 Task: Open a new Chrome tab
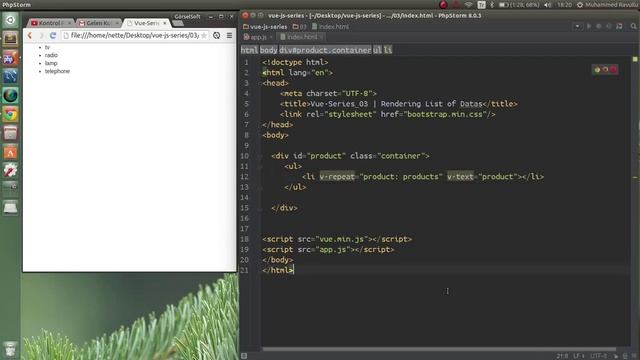(178, 23)
